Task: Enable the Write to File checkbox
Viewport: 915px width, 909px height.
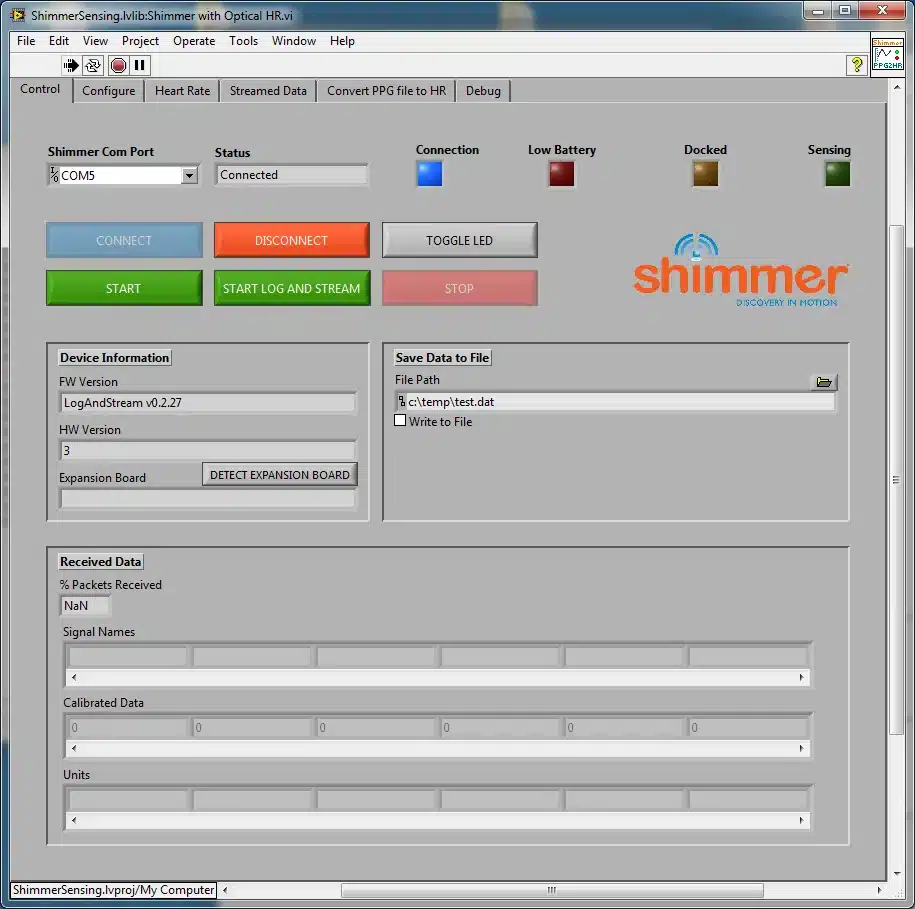Action: (x=400, y=421)
